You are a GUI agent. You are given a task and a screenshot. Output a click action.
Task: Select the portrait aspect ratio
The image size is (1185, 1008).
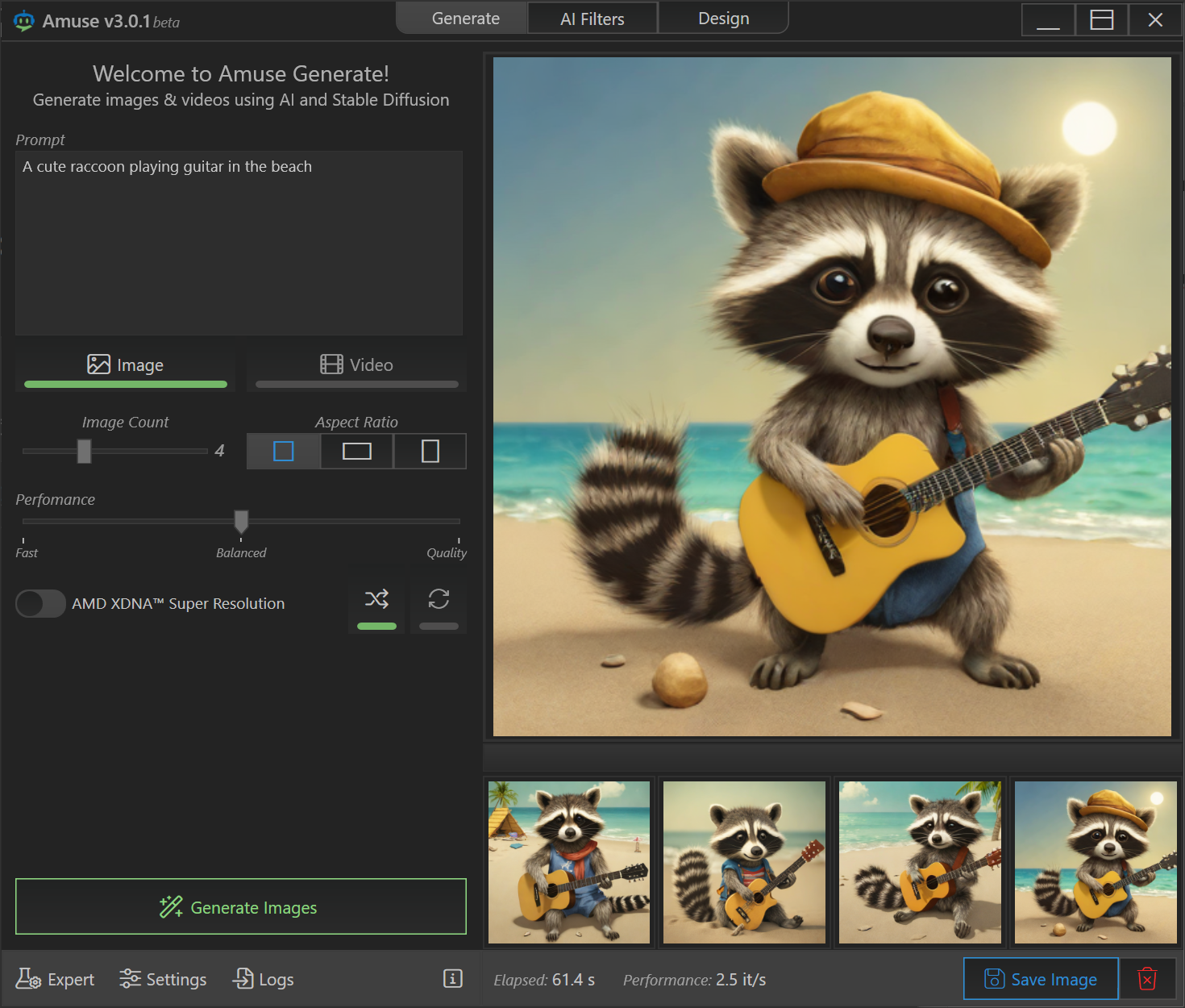click(x=430, y=451)
